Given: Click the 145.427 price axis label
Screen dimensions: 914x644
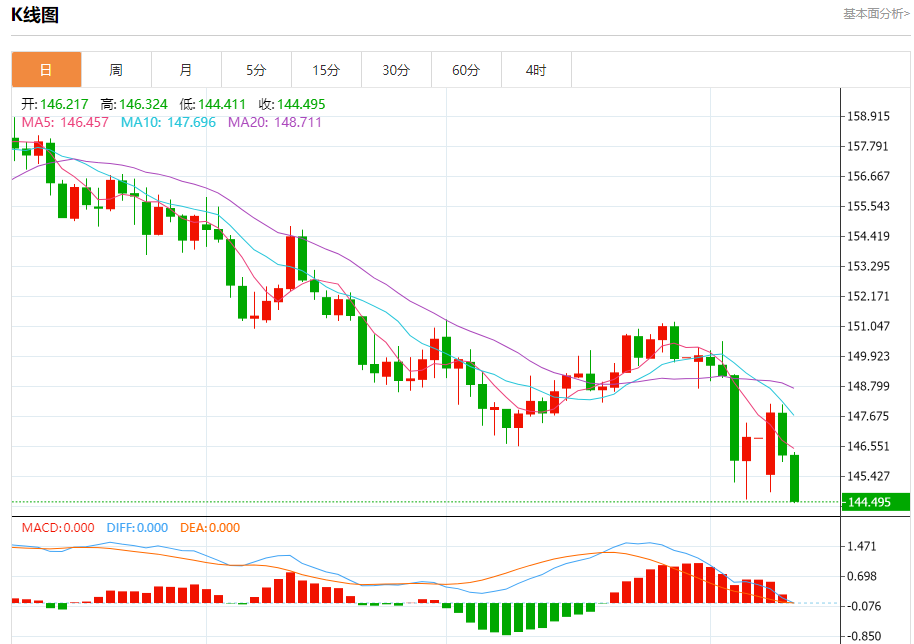Looking at the screenshot, I should pyautogui.click(x=869, y=476).
